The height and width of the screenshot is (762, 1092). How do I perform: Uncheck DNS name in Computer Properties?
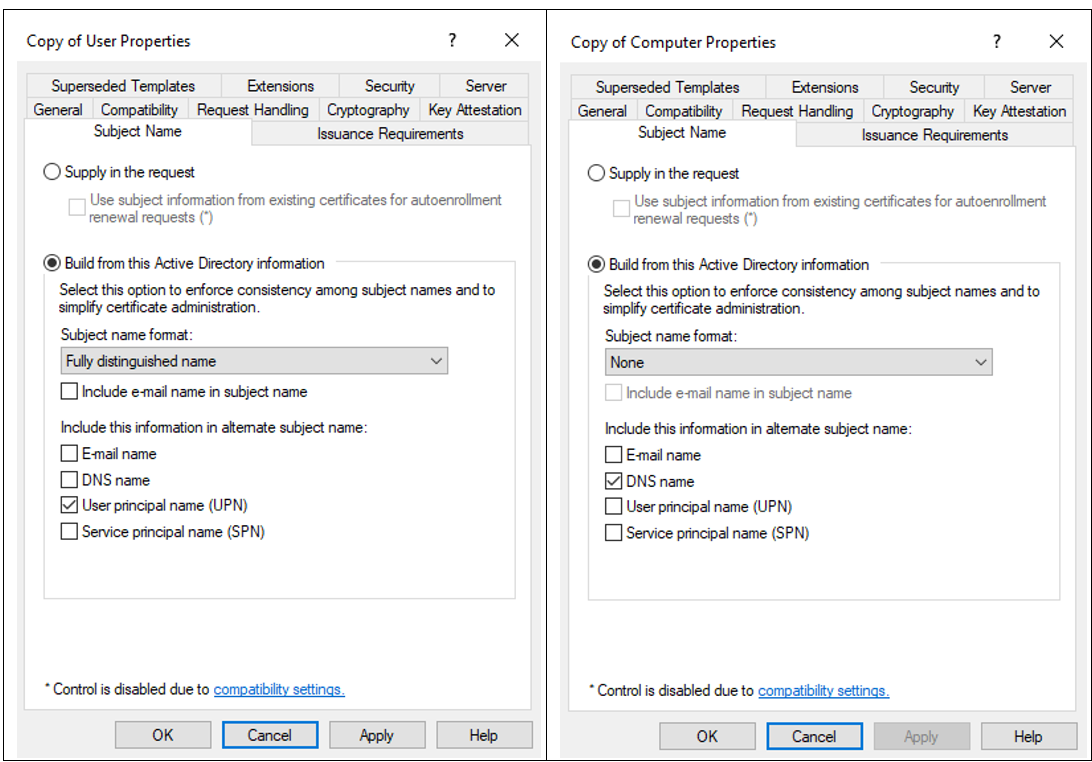click(x=614, y=480)
